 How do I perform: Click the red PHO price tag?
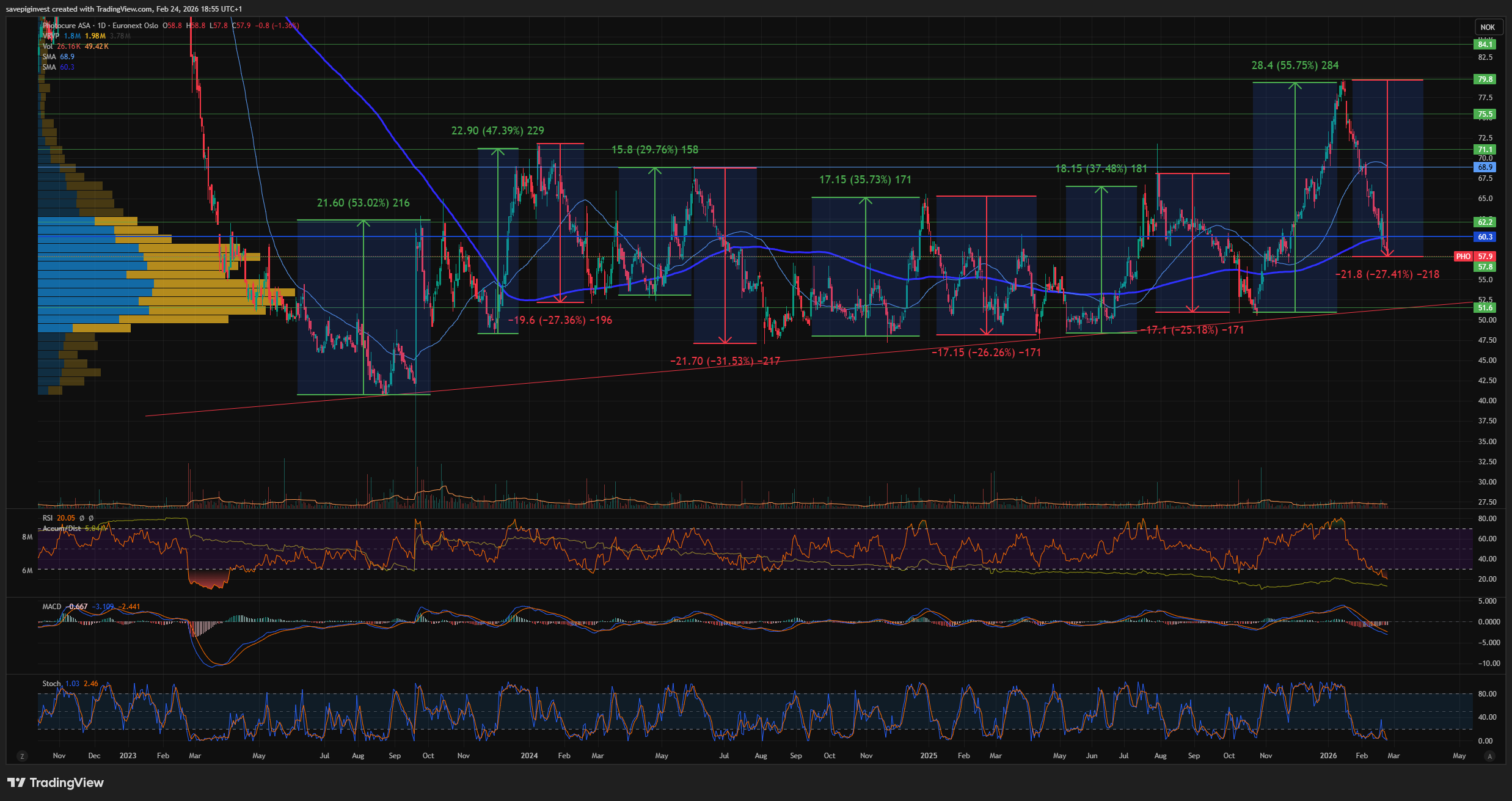(x=1463, y=257)
